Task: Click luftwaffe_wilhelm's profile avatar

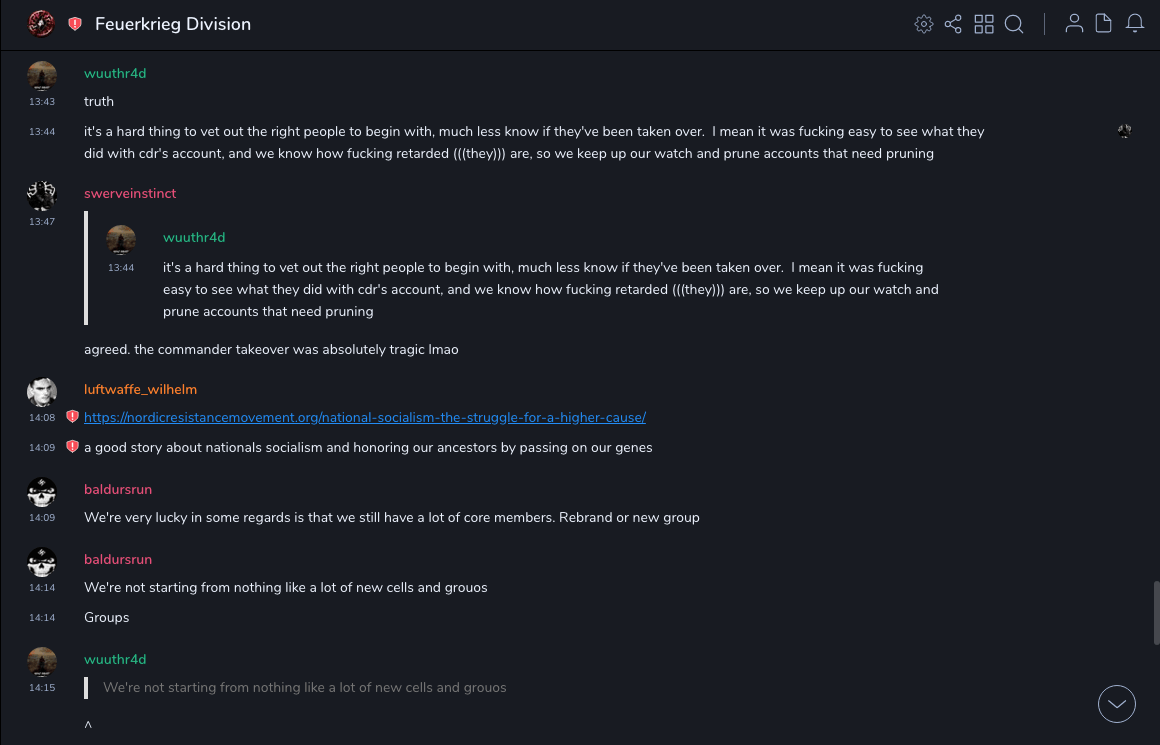Action: 42,392
